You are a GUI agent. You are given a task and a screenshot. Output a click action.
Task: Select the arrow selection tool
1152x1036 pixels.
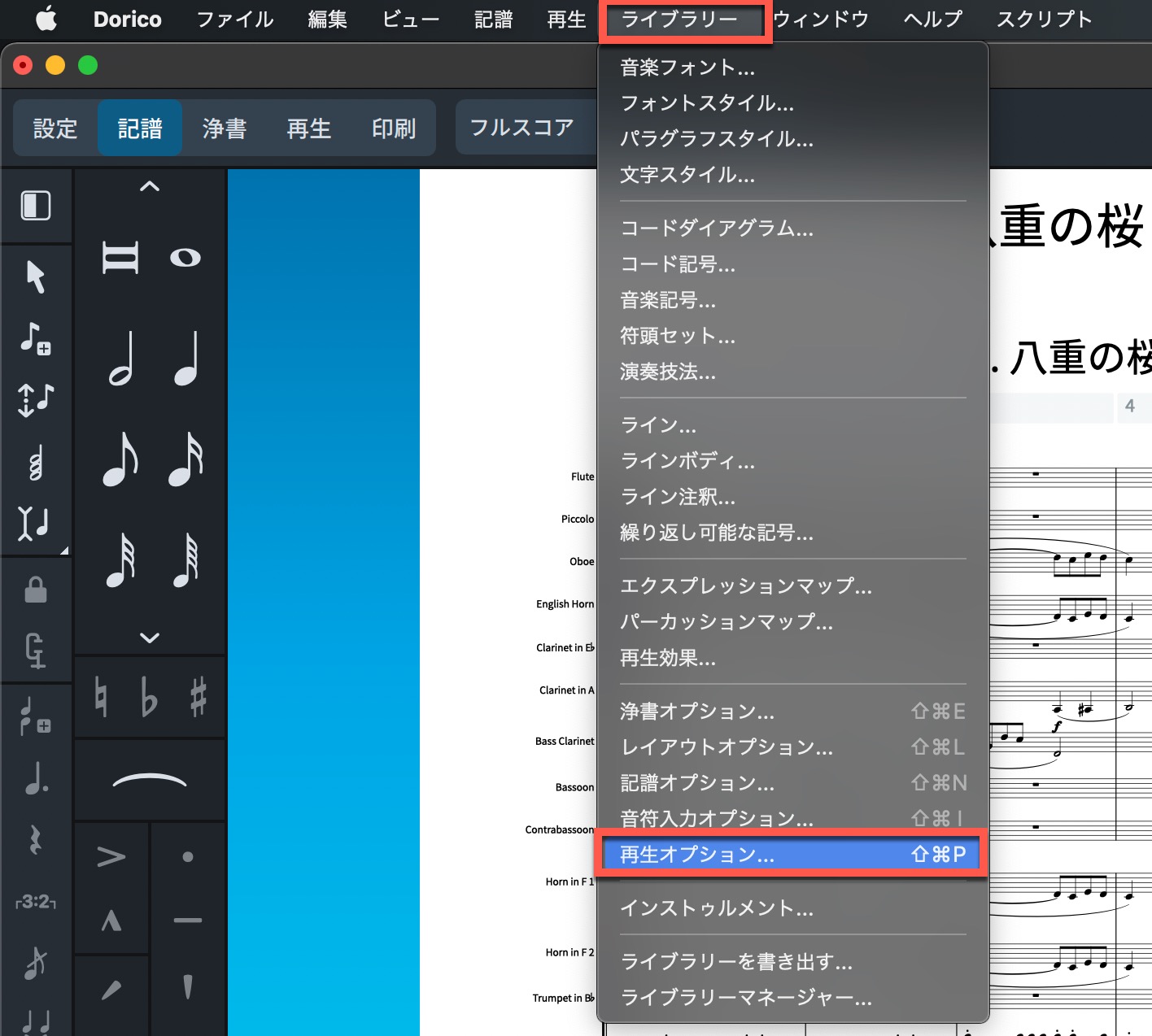[x=36, y=276]
